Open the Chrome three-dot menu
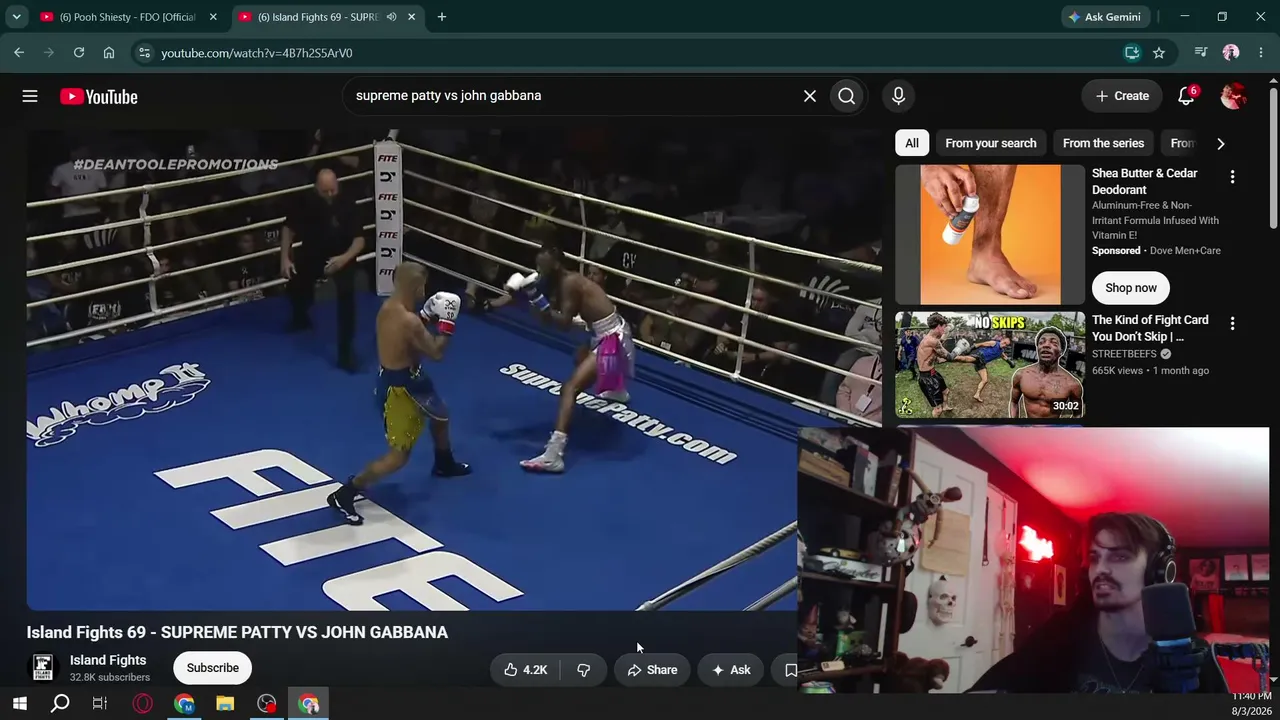Image resolution: width=1280 pixels, height=720 pixels. pos(1261,53)
